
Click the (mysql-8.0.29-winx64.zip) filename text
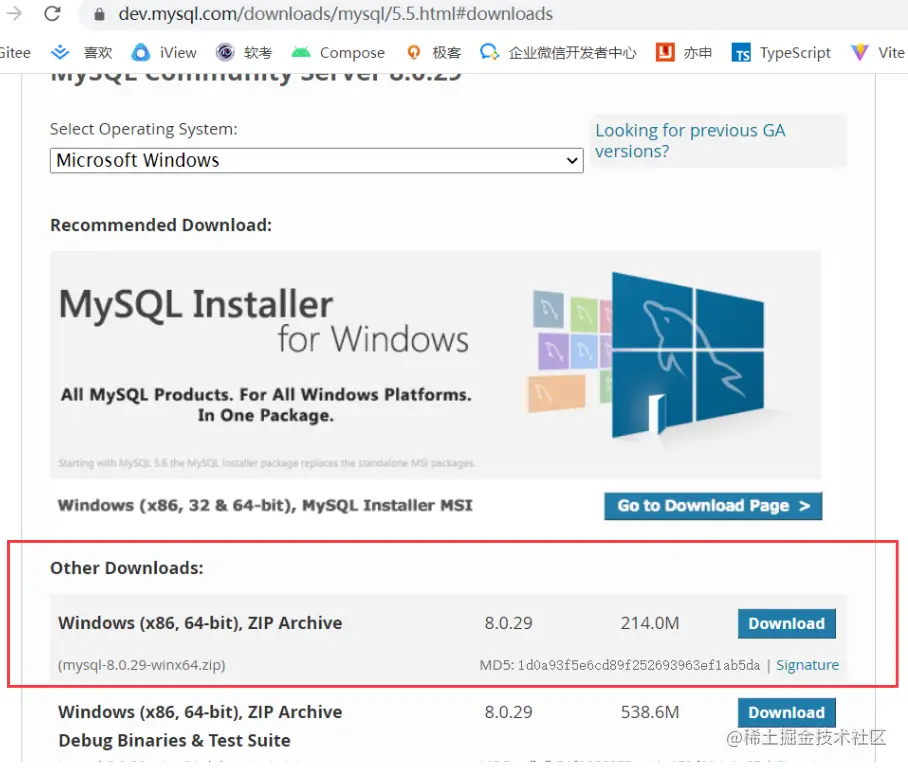point(142,665)
